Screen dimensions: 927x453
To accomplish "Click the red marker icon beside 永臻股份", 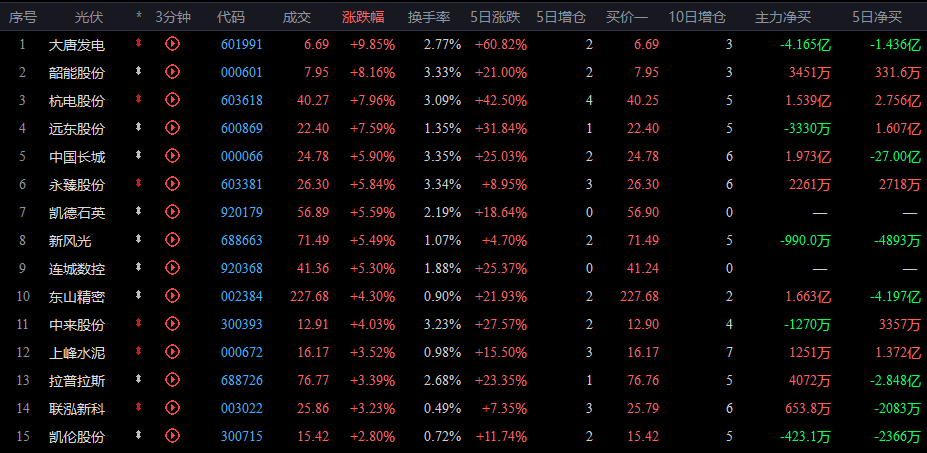I will (x=138, y=183).
